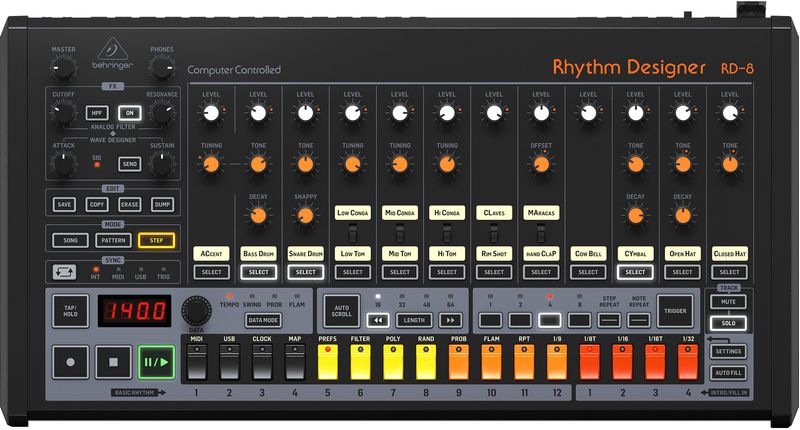Toggle track MUTE button
This screenshot has height=430, width=800.
[x=729, y=301]
